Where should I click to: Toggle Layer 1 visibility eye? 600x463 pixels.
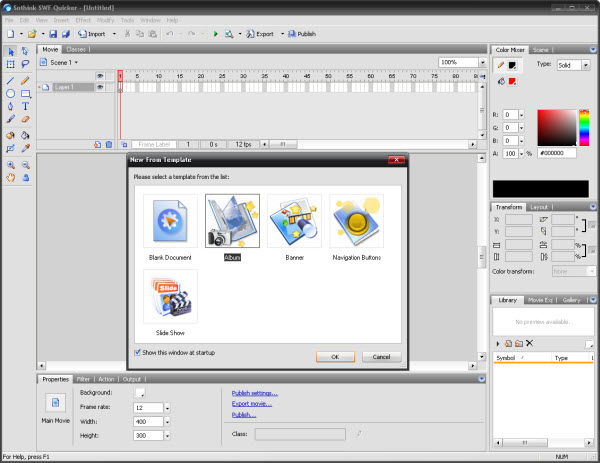tap(99, 87)
